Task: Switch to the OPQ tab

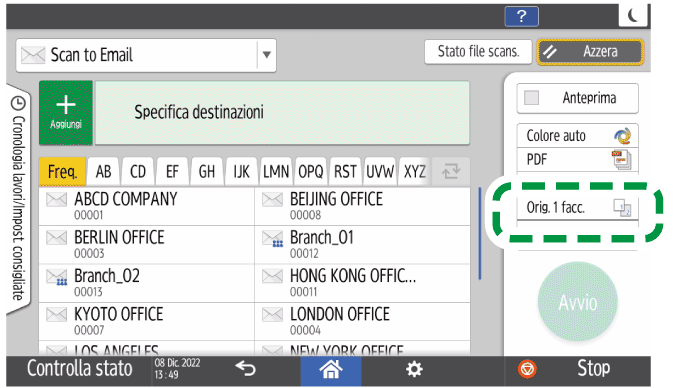Action: [310, 172]
